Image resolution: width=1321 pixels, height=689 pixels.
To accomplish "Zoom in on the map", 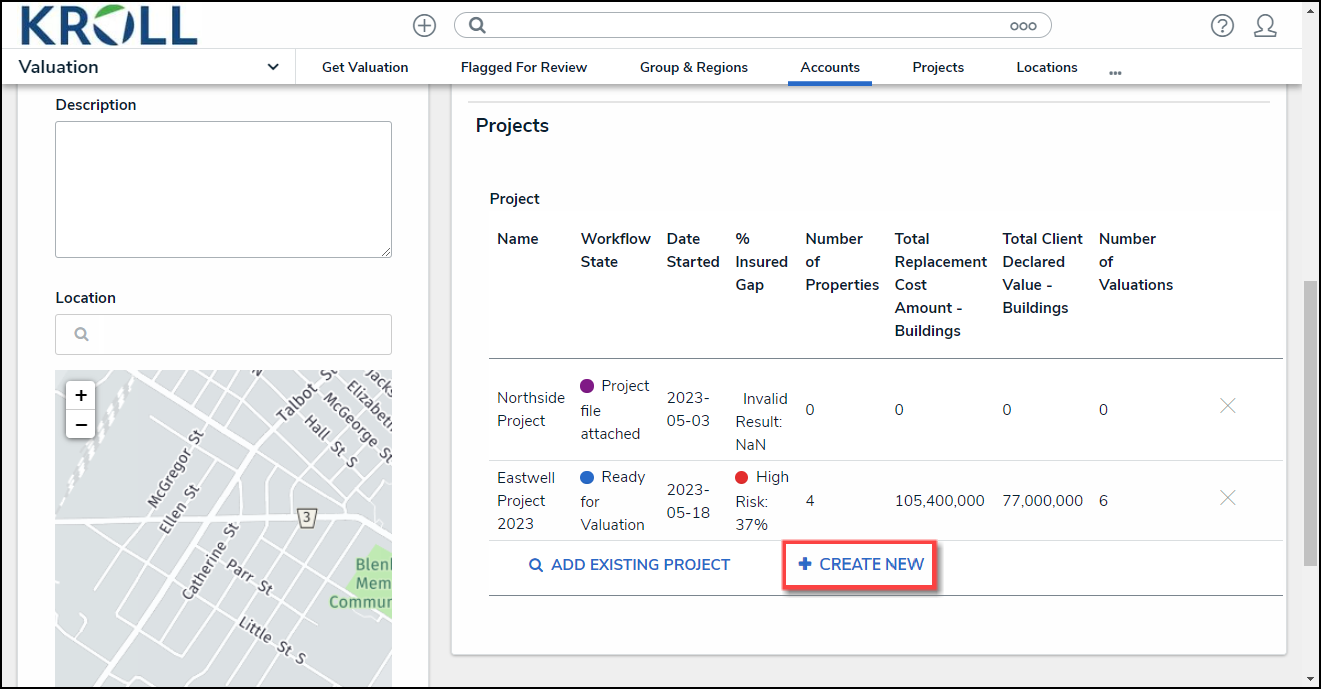I will (81, 395).
